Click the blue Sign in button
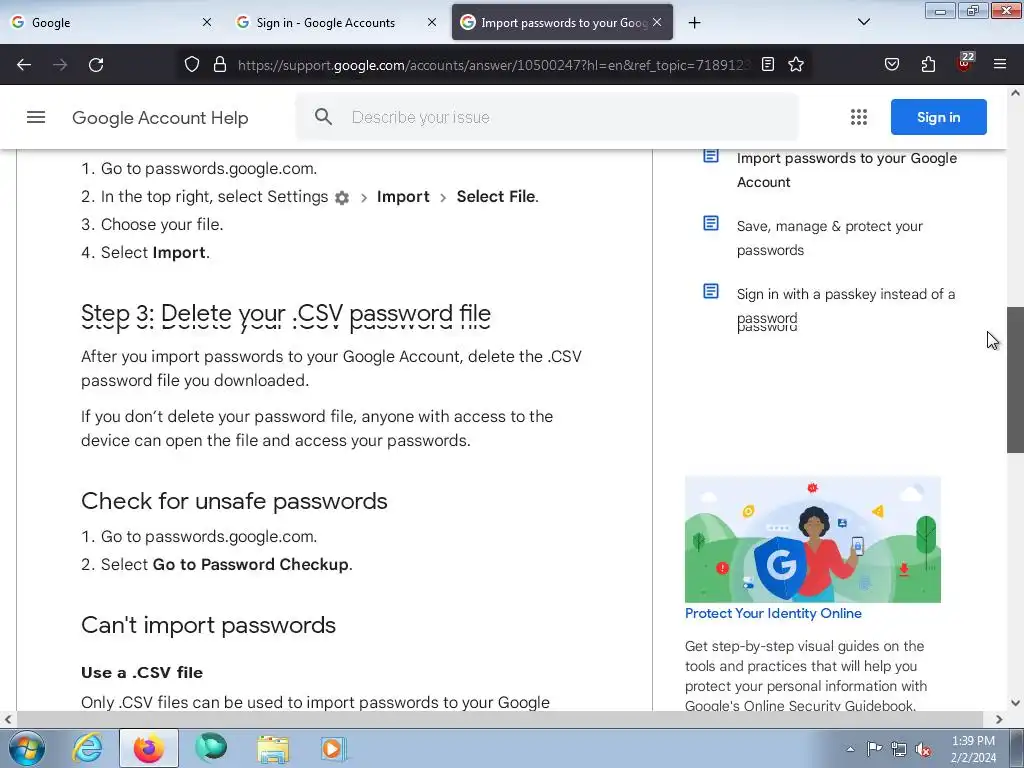Image resolution: width=1024 pixels, height=768 pixels. click(938, 117)
